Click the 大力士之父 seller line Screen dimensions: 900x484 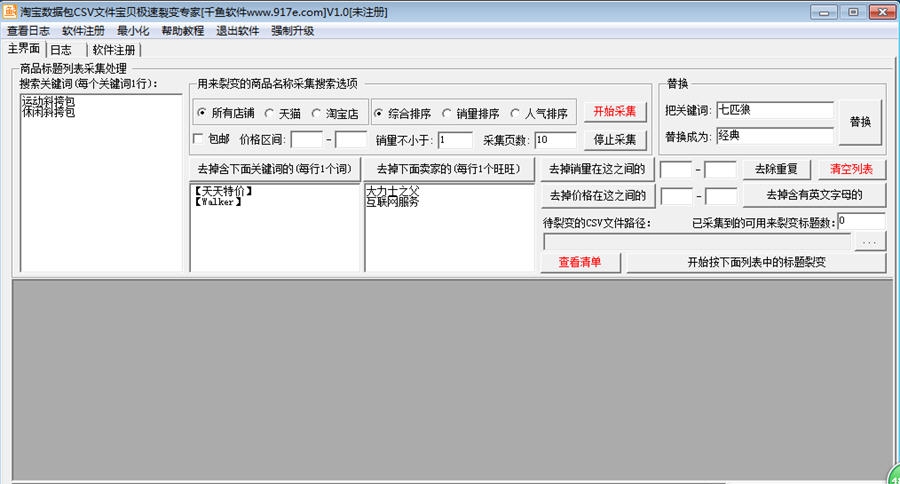pyautogui.click(x=393, y=191)
